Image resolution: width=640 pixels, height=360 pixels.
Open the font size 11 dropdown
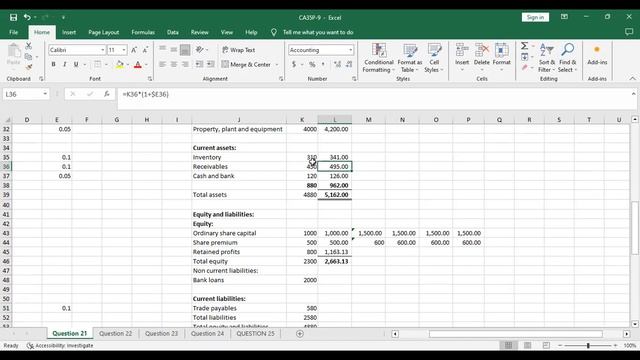pyautogui.click(x=124, y=50)
